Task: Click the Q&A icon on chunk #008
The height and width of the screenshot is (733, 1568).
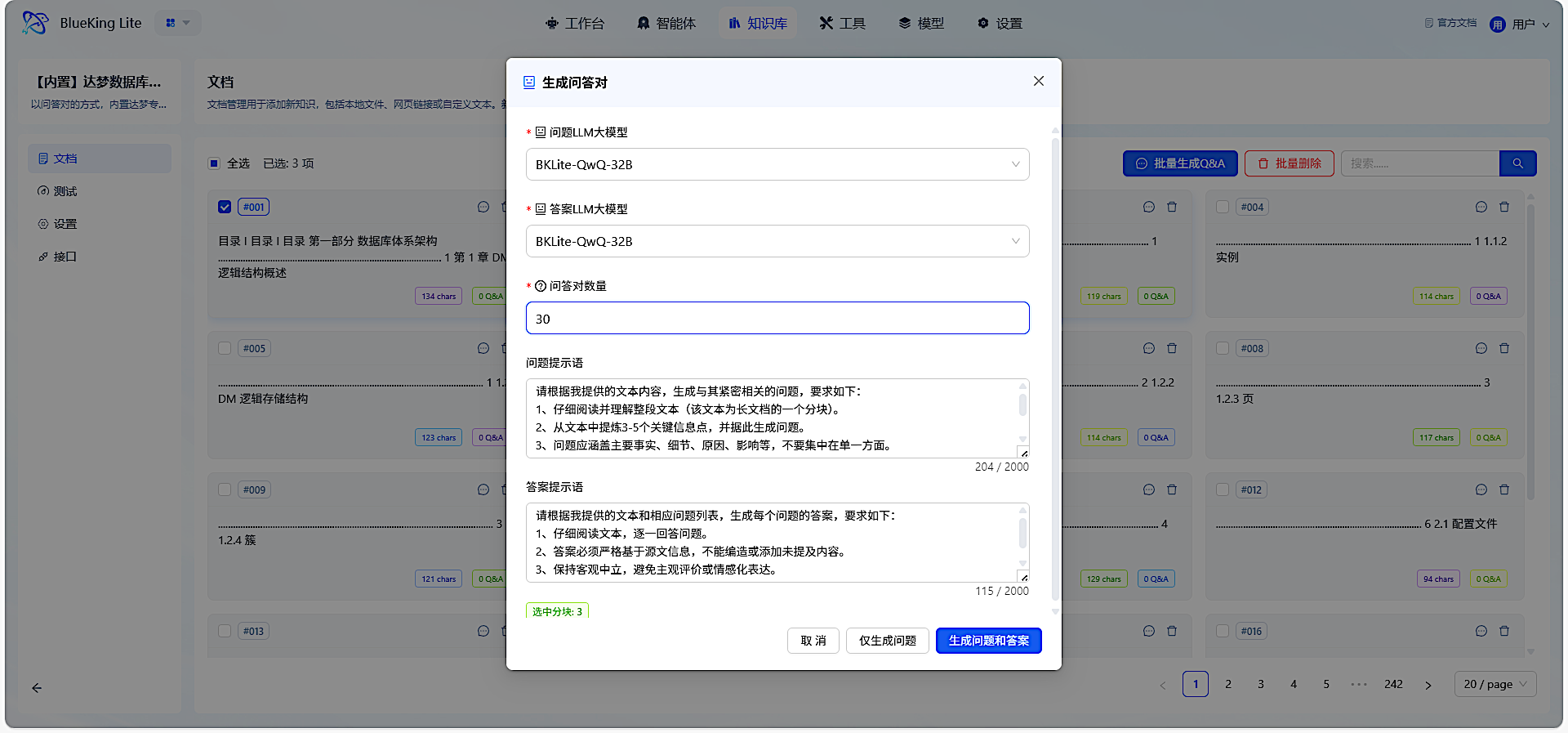Action: tap(1481, 349)
